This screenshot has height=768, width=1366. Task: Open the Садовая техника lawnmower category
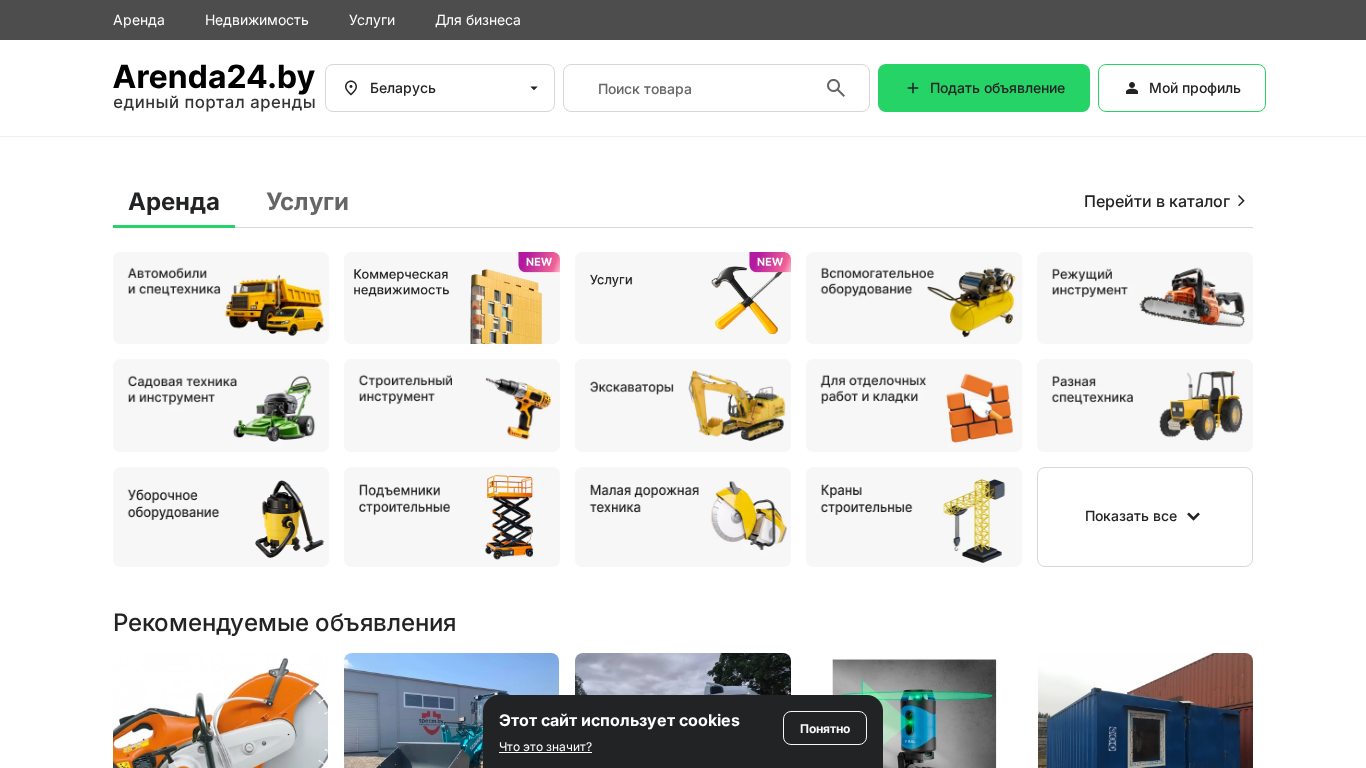(x=221, y=405)
